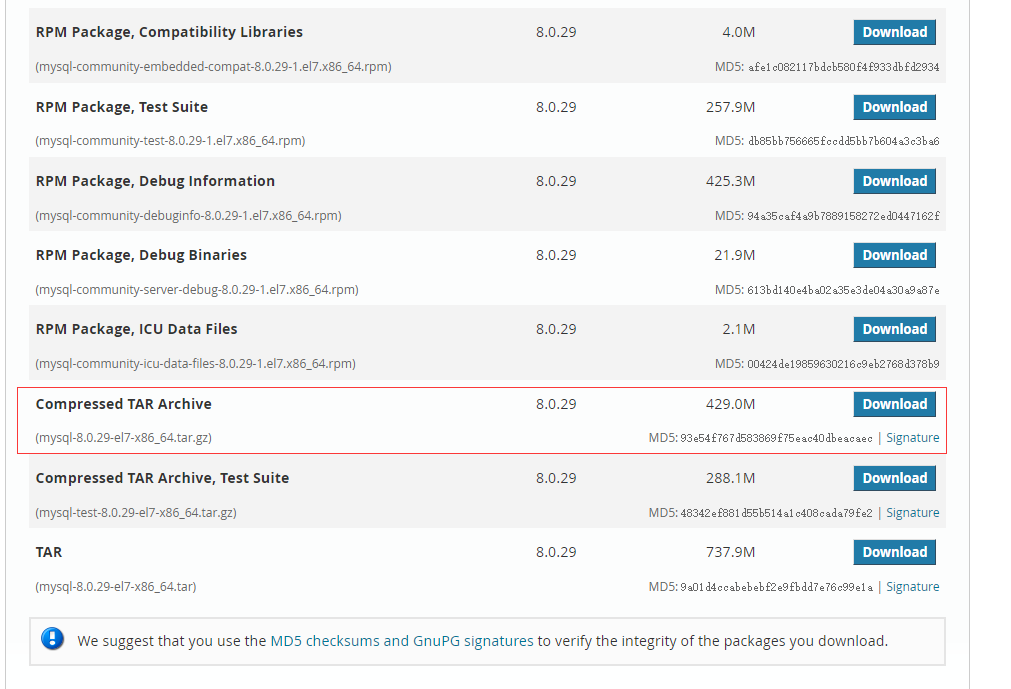Click filename (mysql-test-8.0.29-el7-x86_64.tar.gz)
1011x689 pixels.
[136, 512]
